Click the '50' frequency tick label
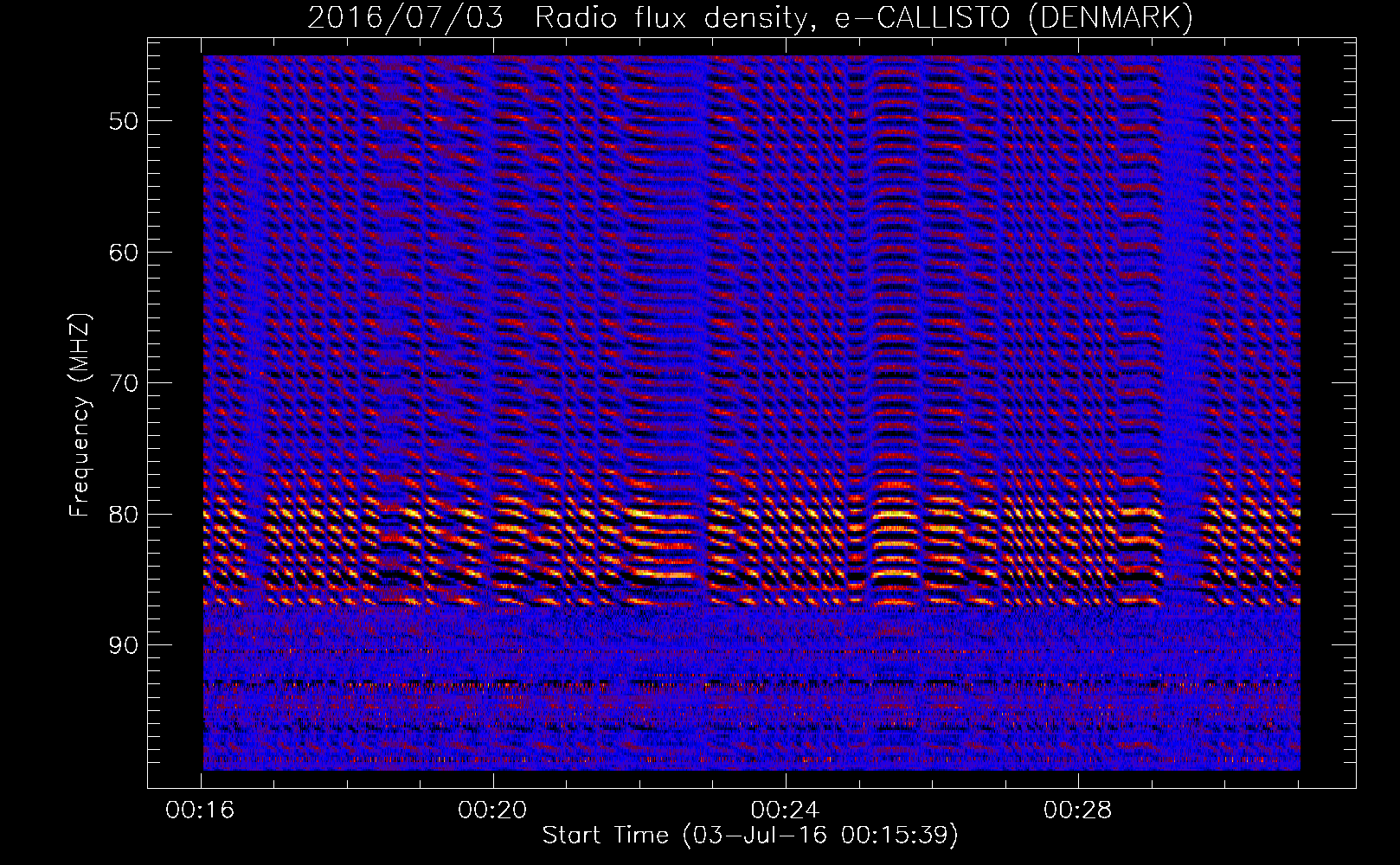1400x865 pixels. pos(123,121)
